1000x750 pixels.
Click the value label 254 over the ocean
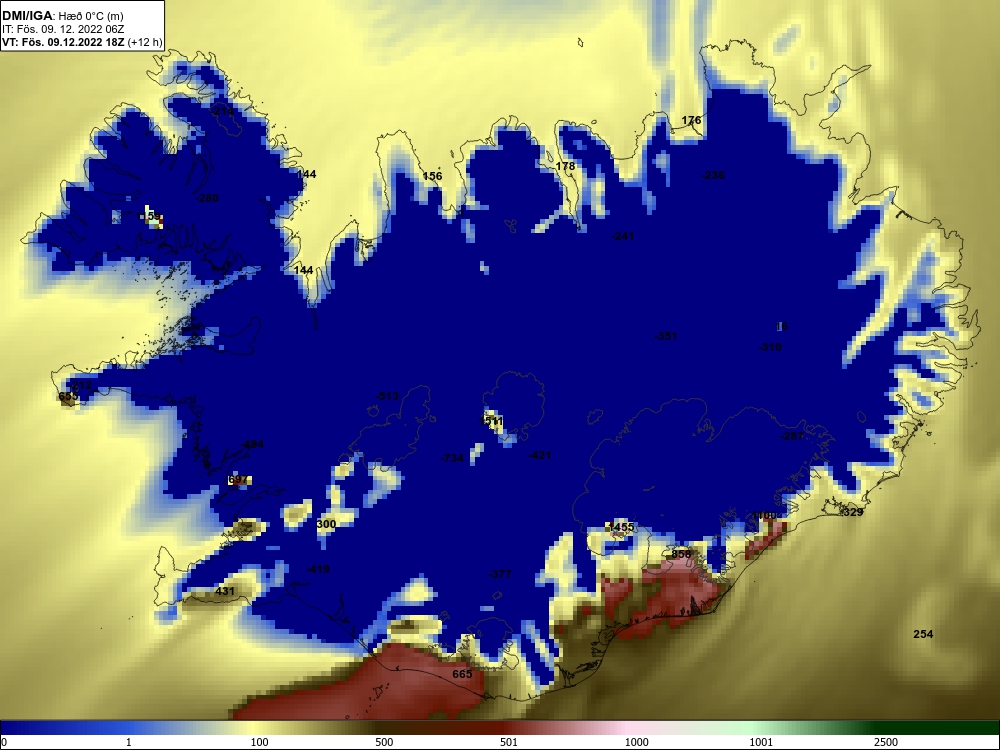923,634
